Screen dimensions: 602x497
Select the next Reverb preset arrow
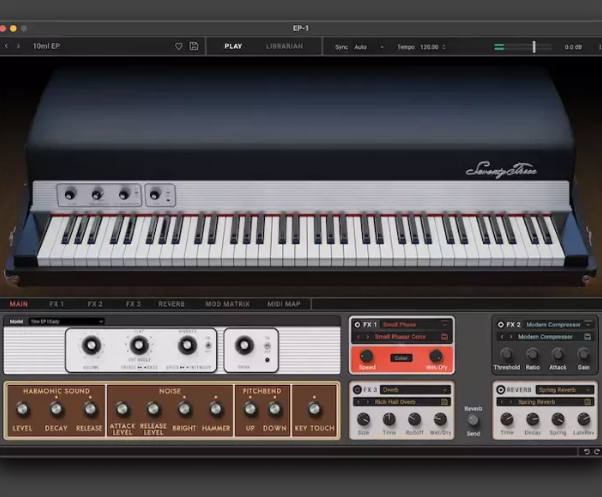tap(511, 402)
